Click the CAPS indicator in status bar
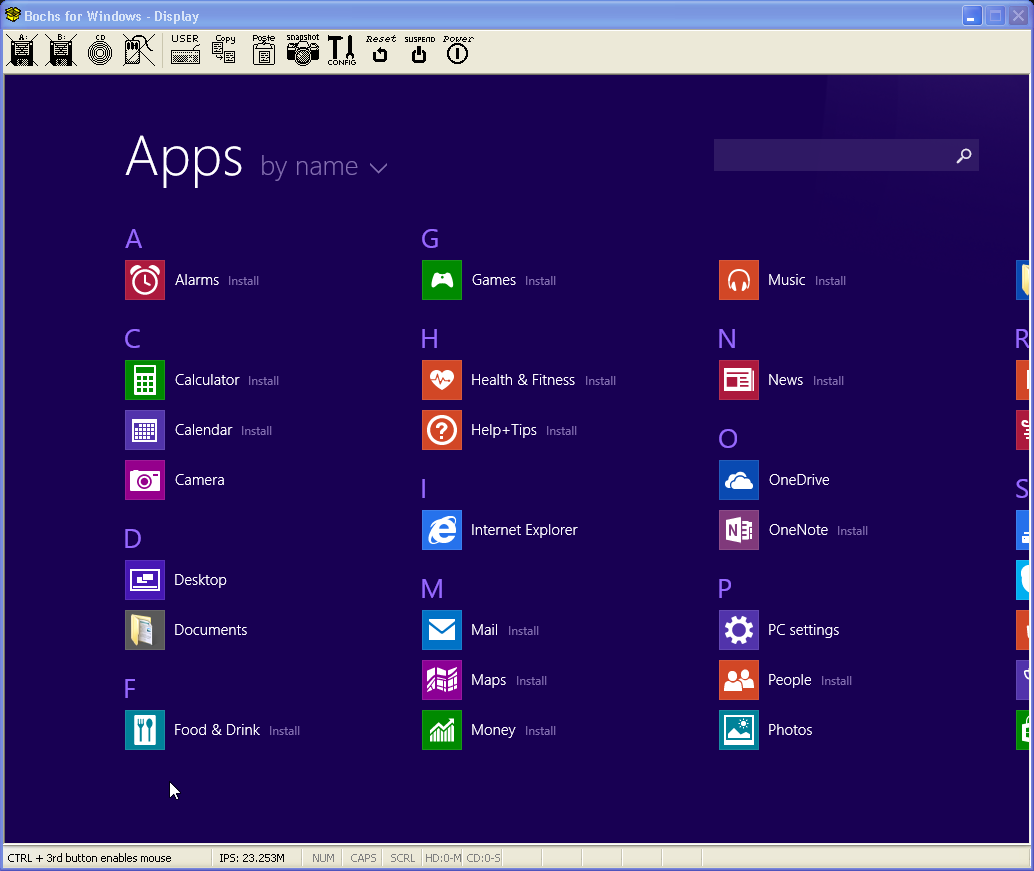Viewport: 1034px width, 871px height. [x=363, y=858]
